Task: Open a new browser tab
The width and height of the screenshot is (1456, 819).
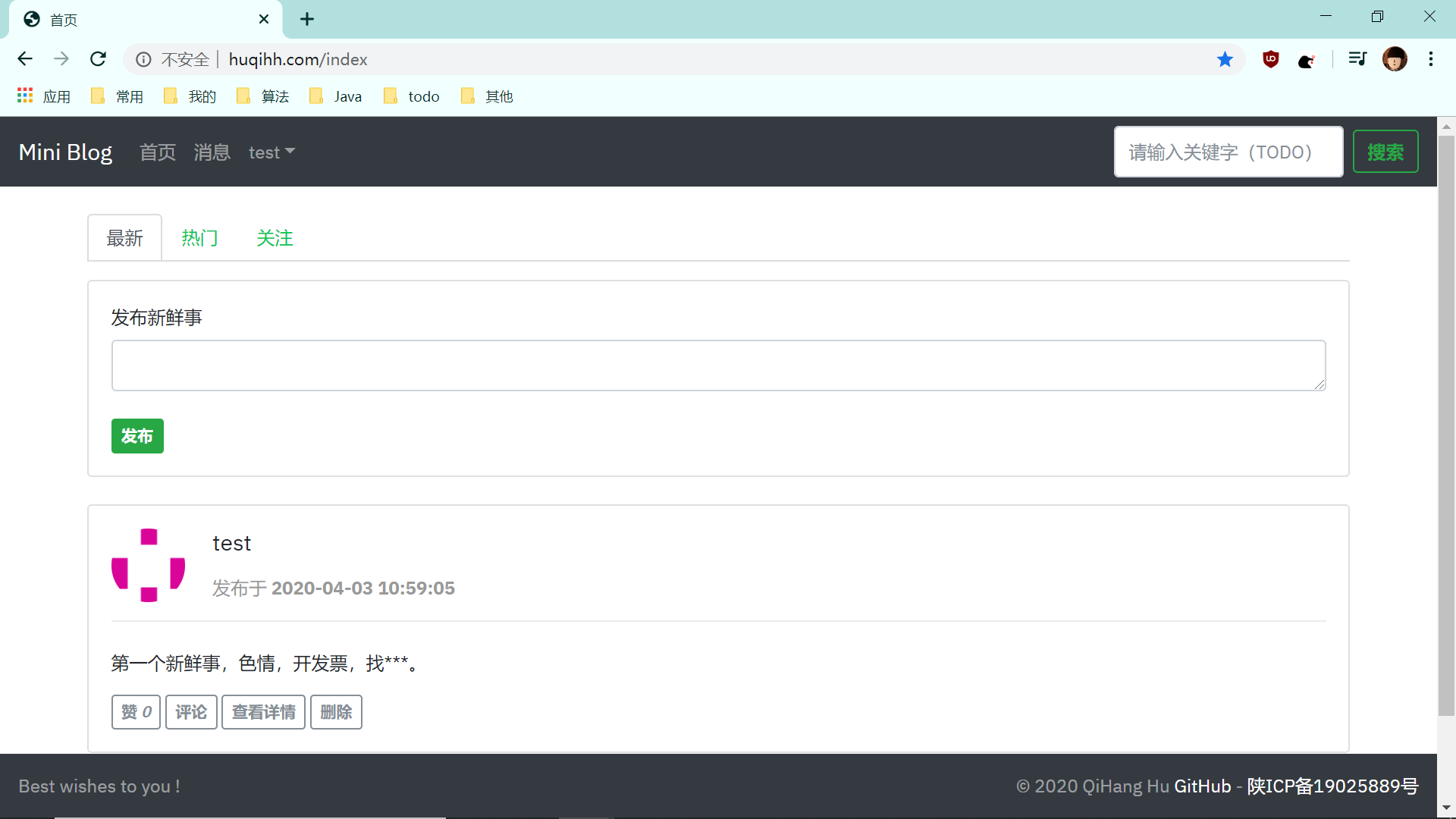Action: pyautogui.click(x=307, y=19)
